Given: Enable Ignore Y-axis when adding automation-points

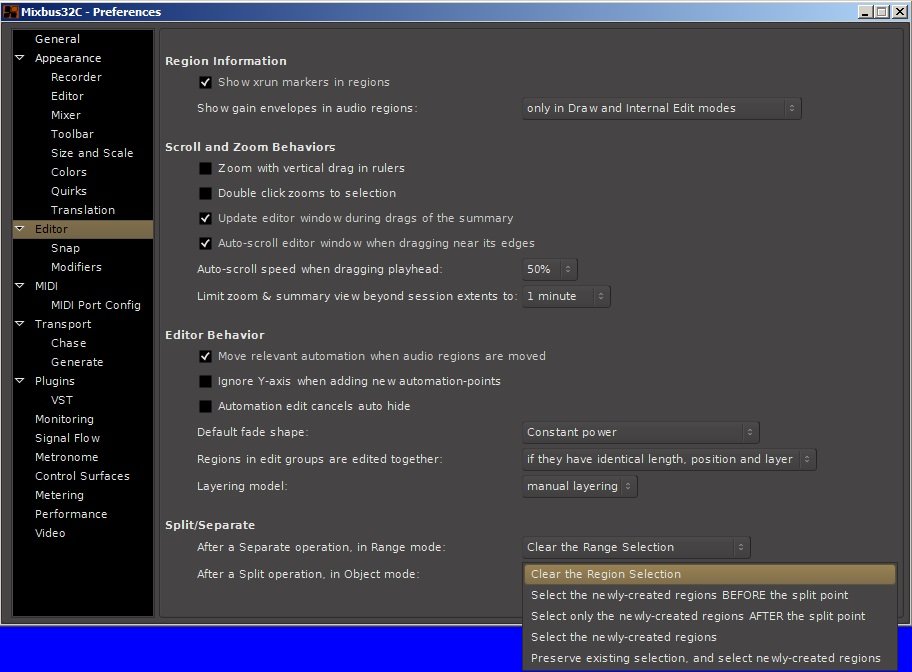Looking at the screenshot, I should [205, 381].
